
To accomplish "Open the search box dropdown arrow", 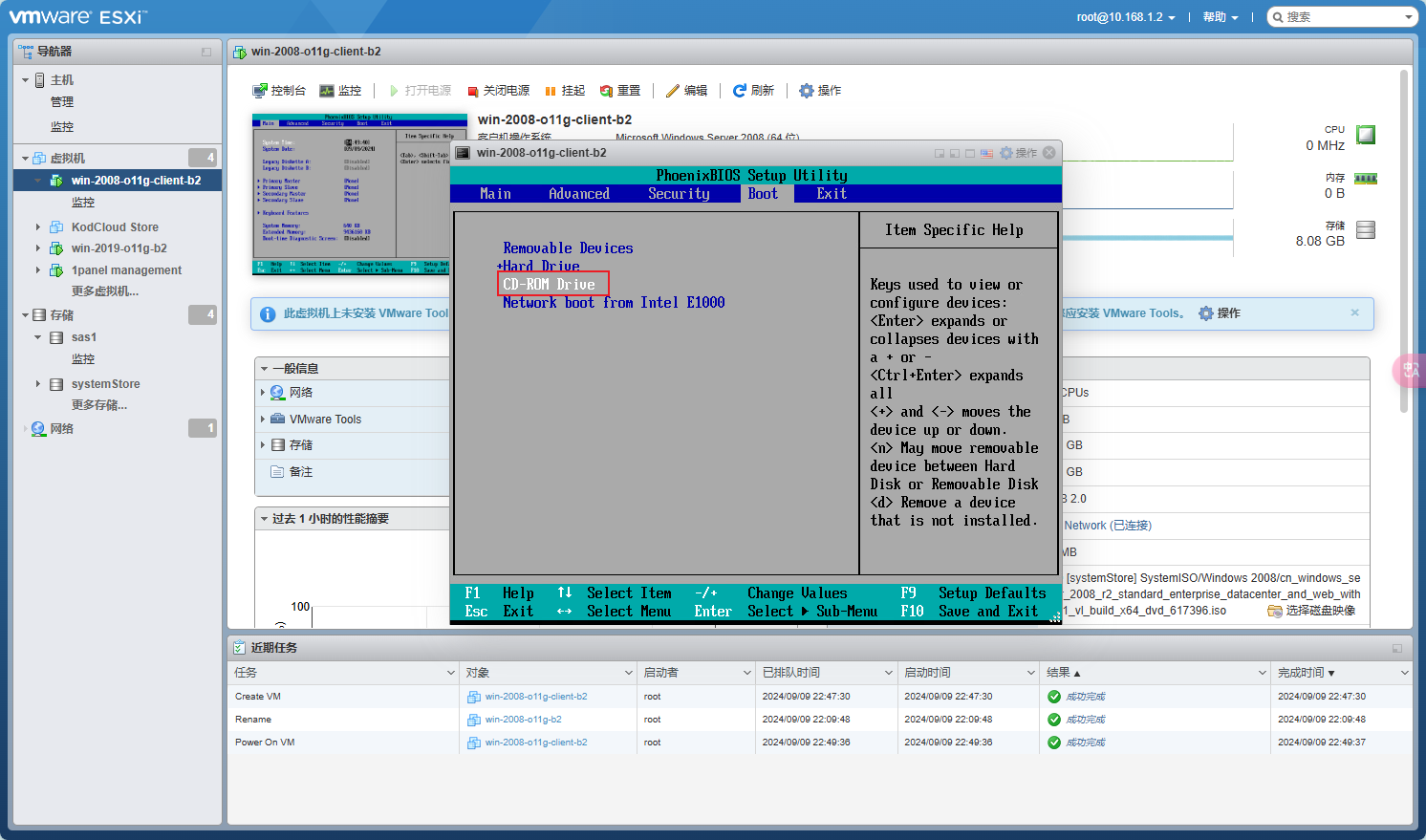I will click(x=1409, y=17).
